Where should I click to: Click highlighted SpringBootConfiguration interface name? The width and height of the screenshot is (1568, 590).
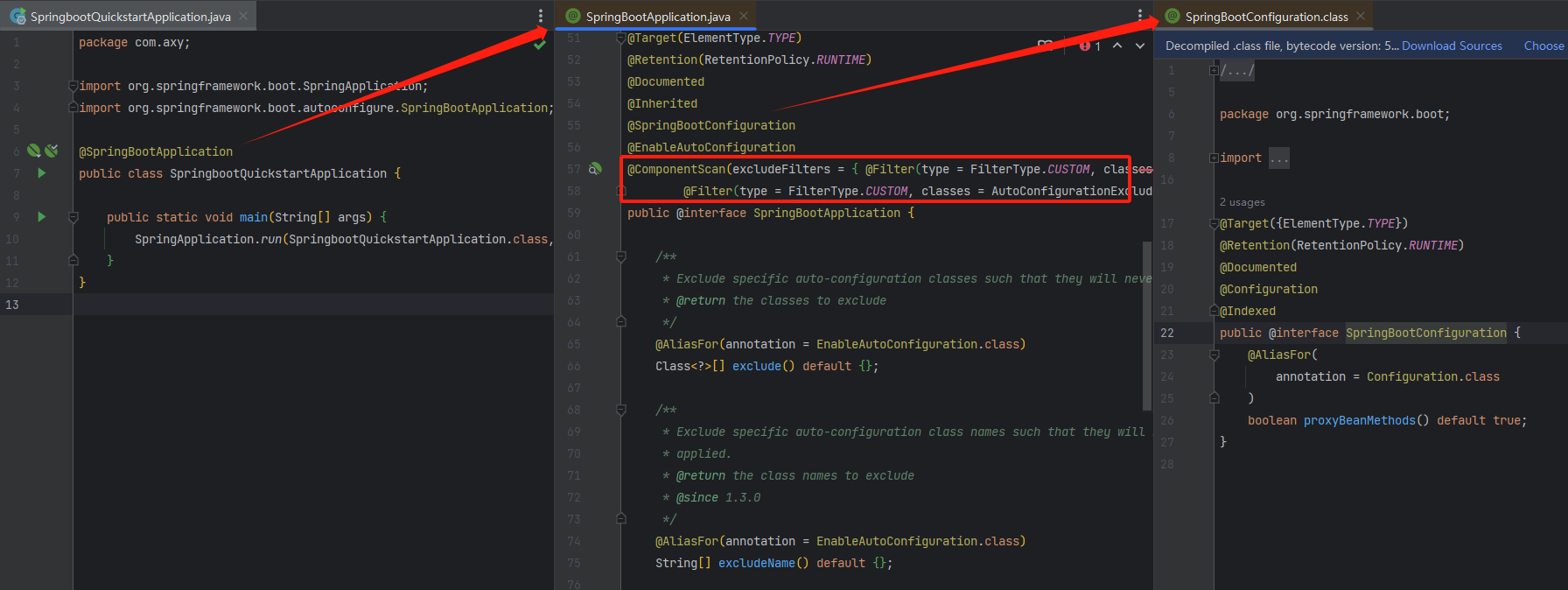pos(1426,333)
